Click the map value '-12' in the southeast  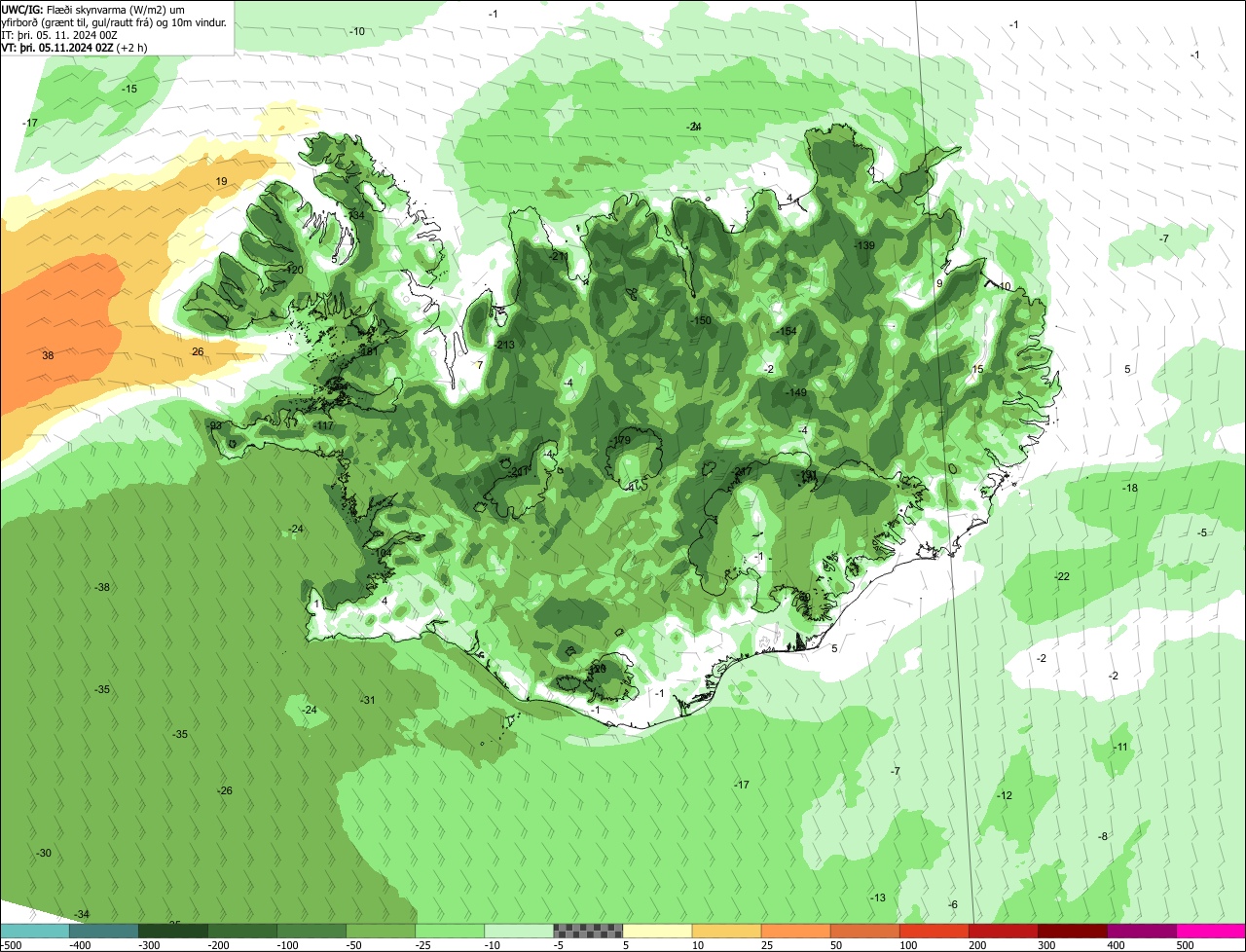pos(1005,796)
